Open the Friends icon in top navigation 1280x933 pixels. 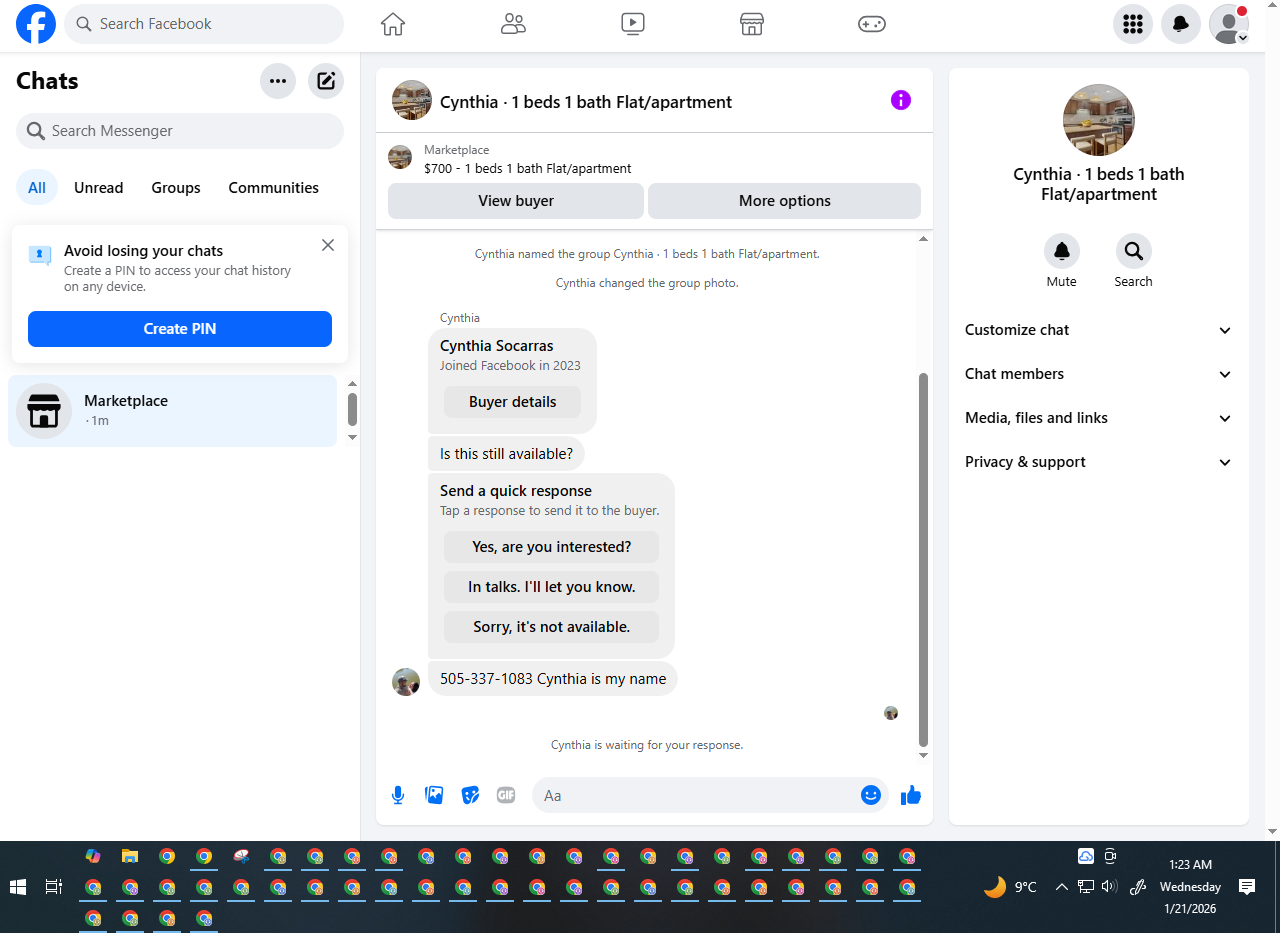click(513, 24)
